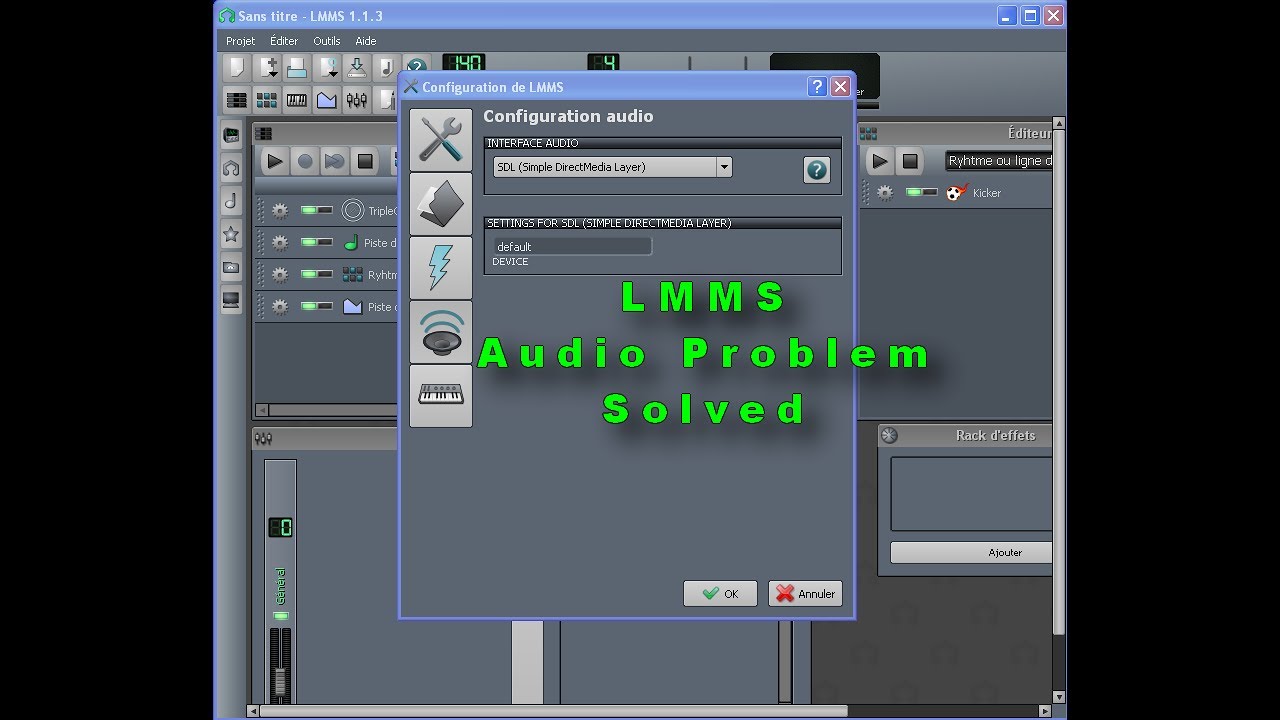Image resolution: width=1280 pixels, height=720 pixels.
Task: Open My Samples sidebar browser
Action: 231,201
